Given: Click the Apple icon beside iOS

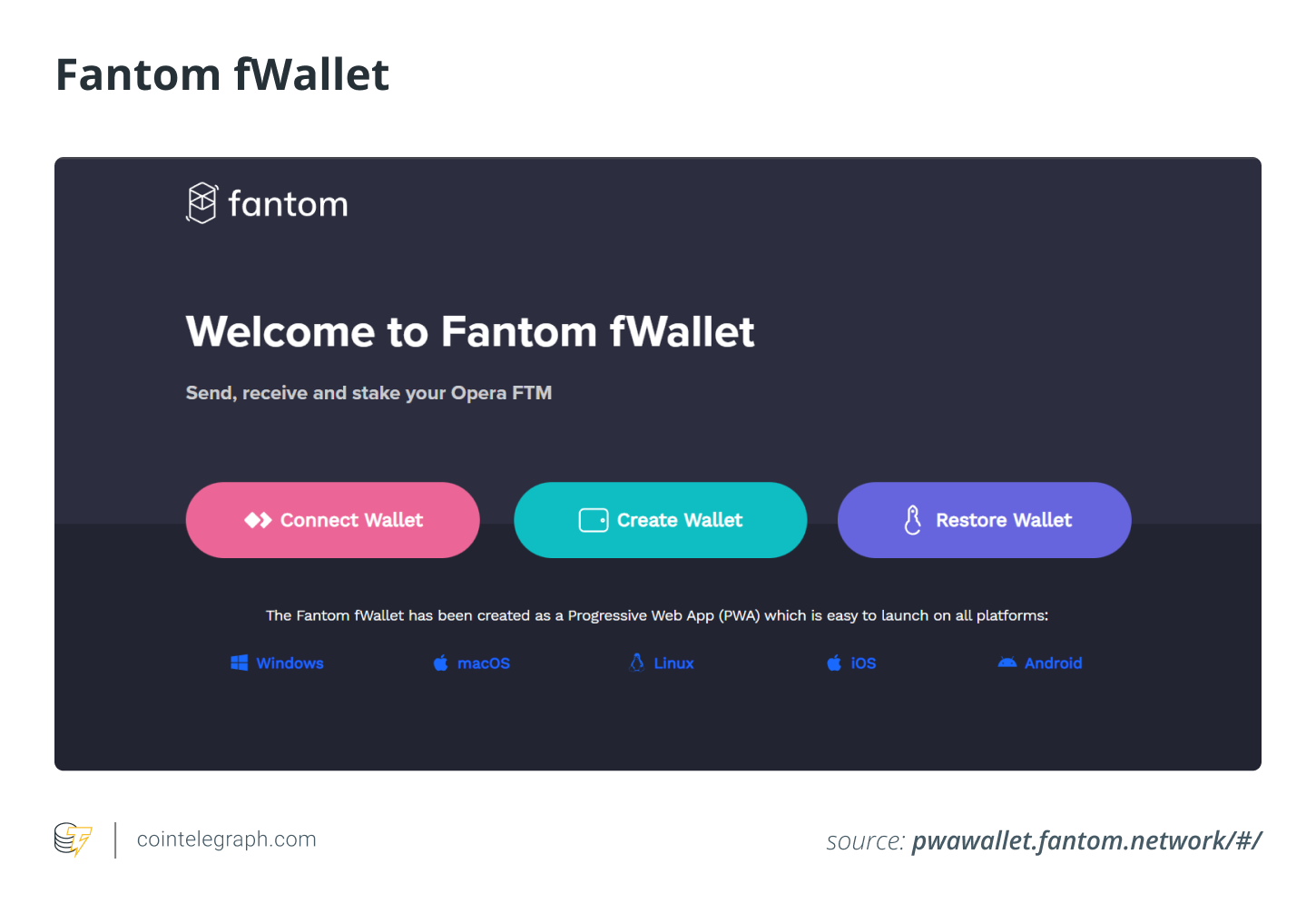Looking at the screenshot, I should tap(834, 663).
